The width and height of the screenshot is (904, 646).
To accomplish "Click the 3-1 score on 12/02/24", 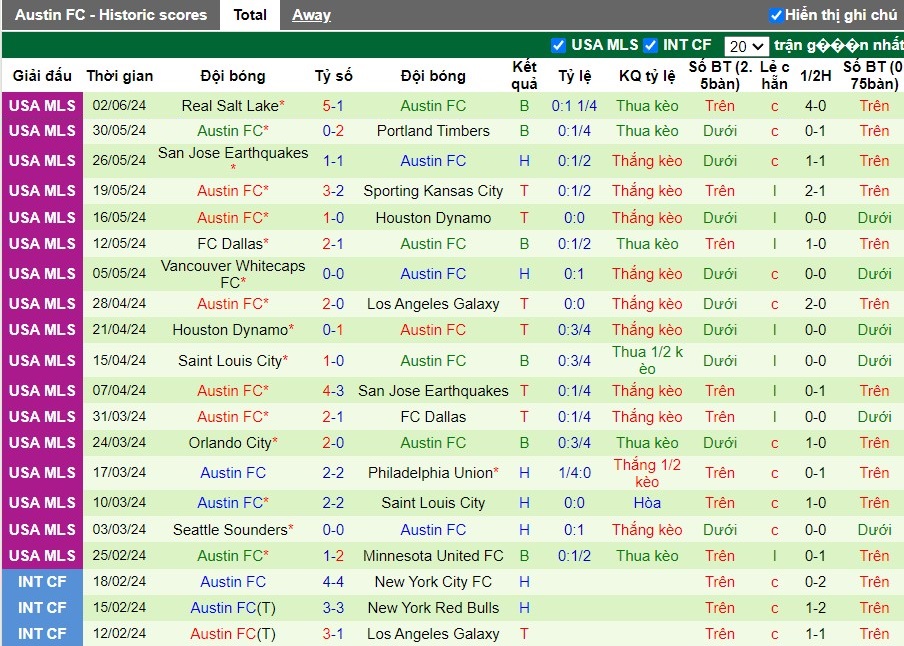I will (333, 634).
